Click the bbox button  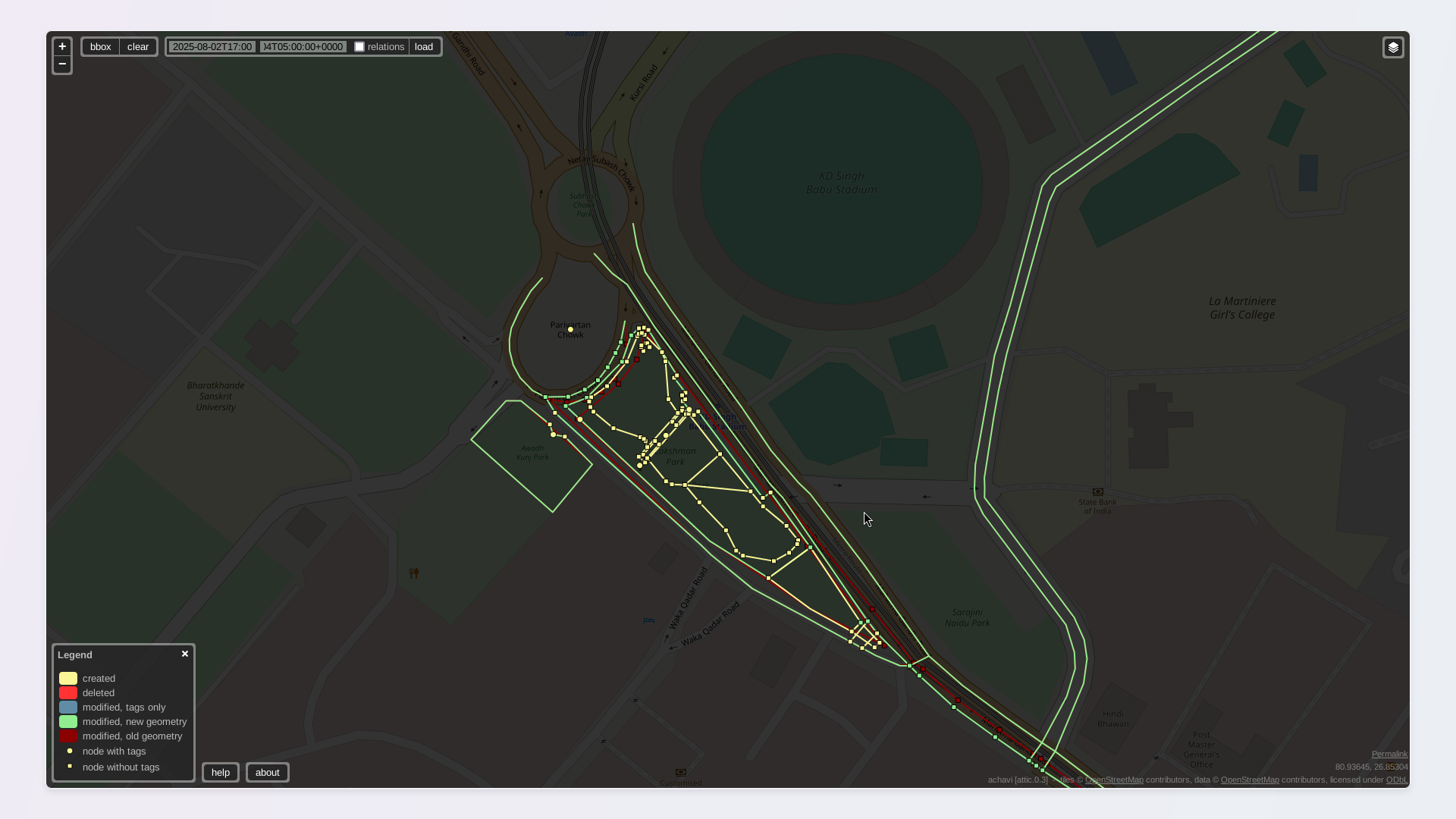101,47
